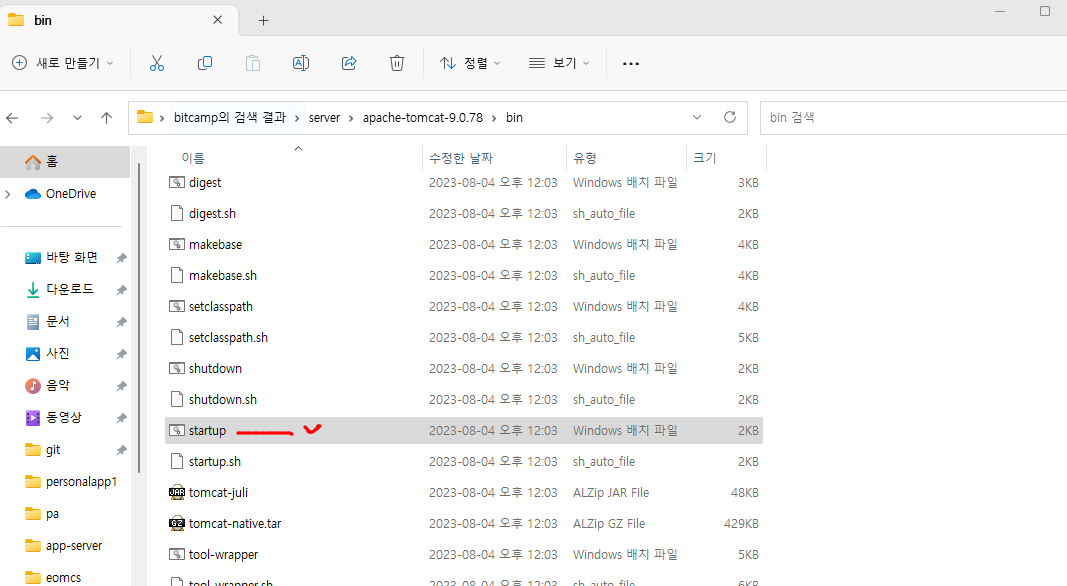Click the Cut scissors icon

(x=157, y=63)
